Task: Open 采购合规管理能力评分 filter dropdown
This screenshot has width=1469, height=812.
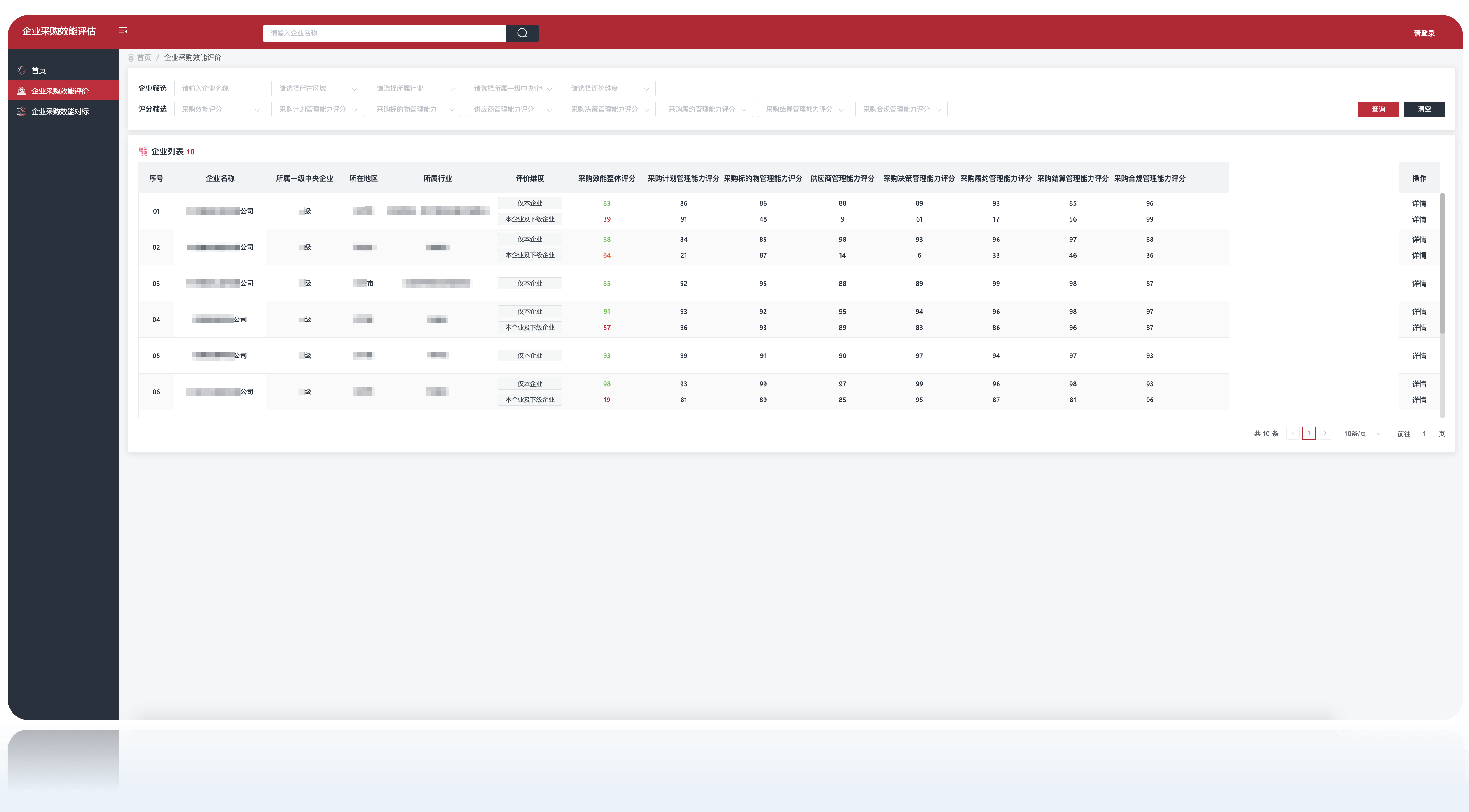Action: (901, 109)
